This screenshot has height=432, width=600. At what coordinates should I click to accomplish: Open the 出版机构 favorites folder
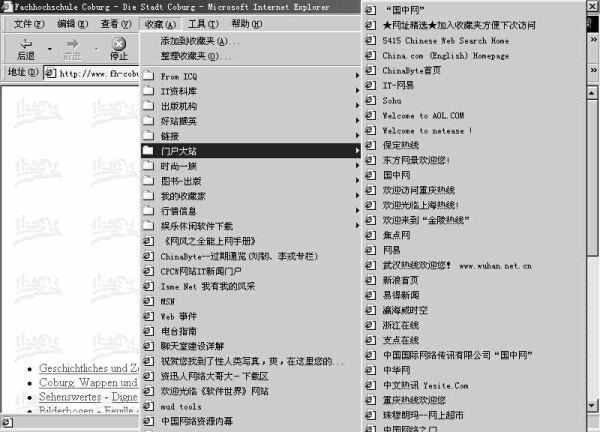[x=251, y=106]
